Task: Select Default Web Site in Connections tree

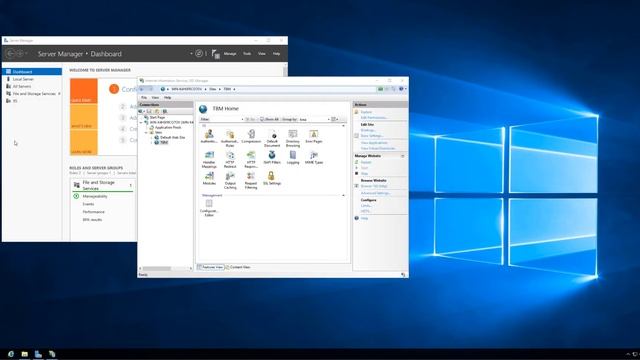Action: pyautogui.click(x=173, y=138)
